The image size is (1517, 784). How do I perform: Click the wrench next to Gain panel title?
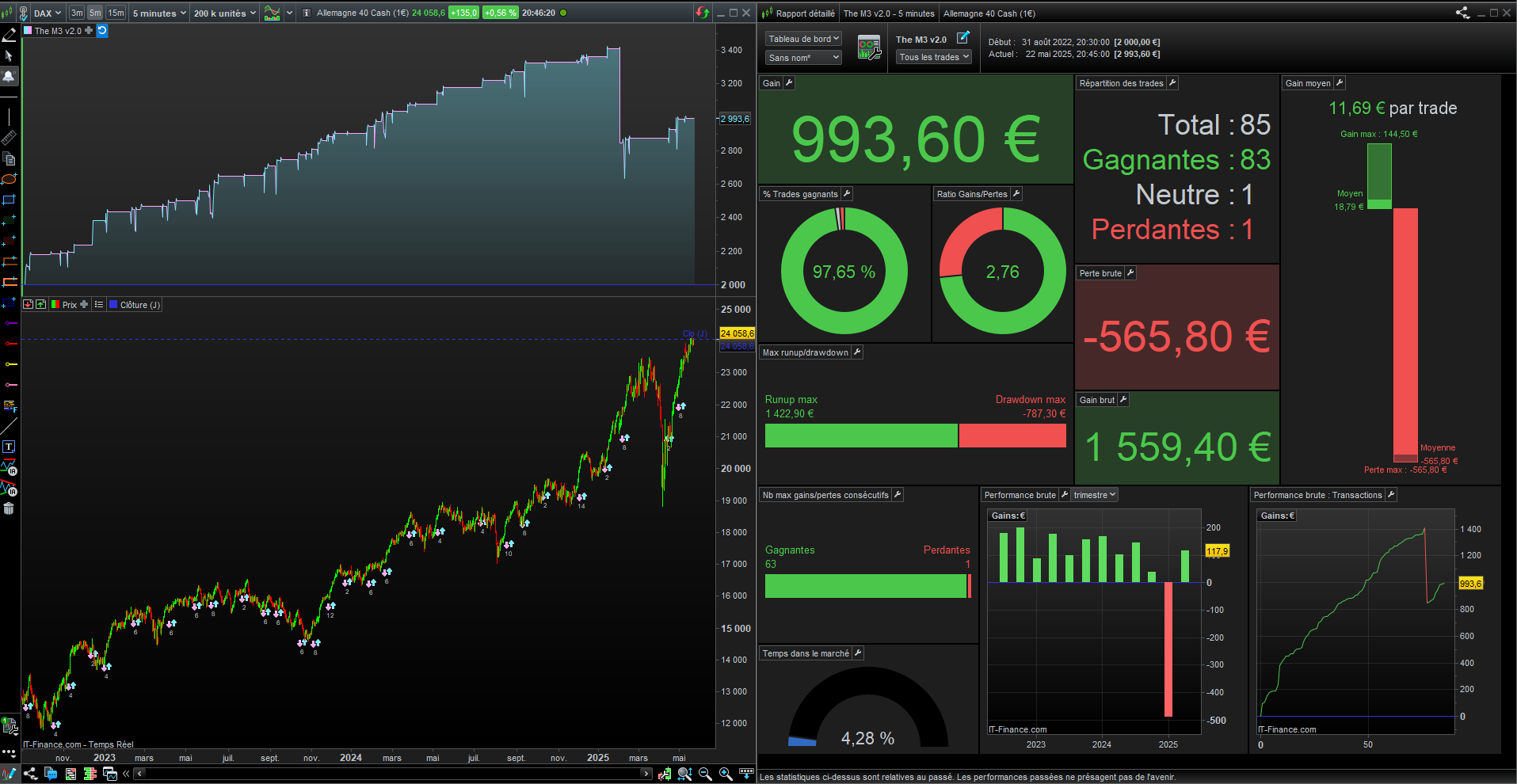[x=789, y=82]
